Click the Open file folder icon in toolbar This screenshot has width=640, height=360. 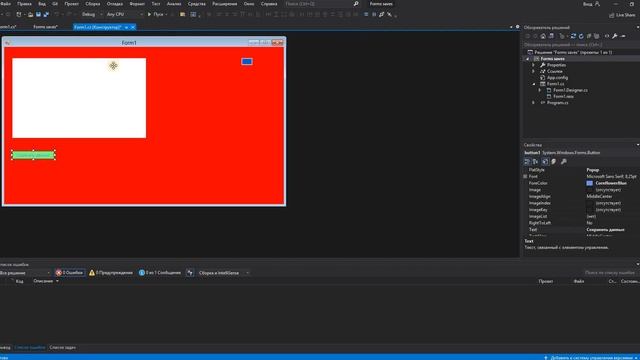click(x=30, y=14)
